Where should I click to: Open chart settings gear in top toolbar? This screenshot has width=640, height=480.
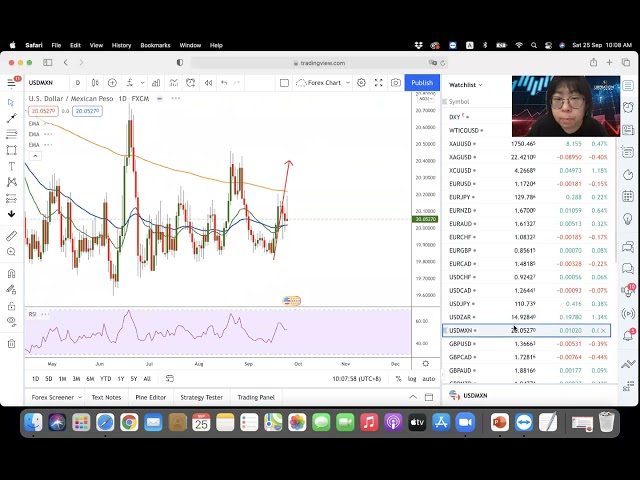[361, 83]
